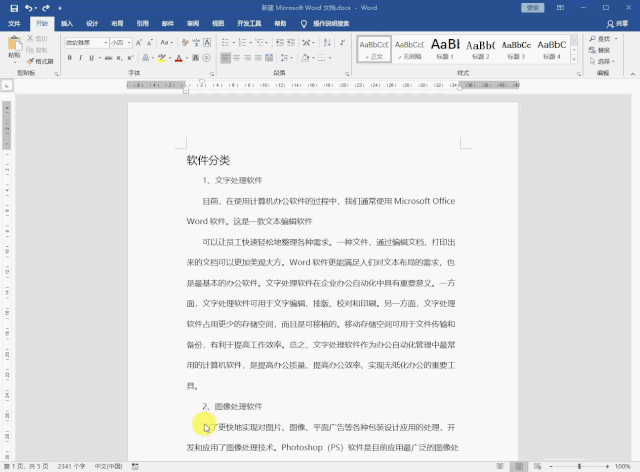Open the bullet list dropdown arrow

233,42
